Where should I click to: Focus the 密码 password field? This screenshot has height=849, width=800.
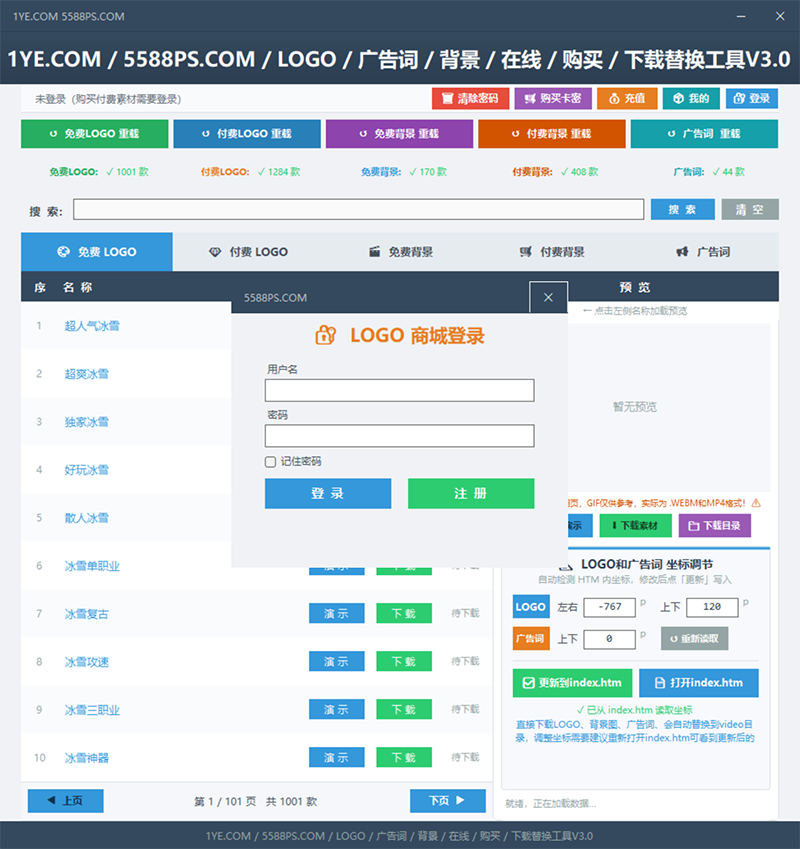[x=399, y=436]
